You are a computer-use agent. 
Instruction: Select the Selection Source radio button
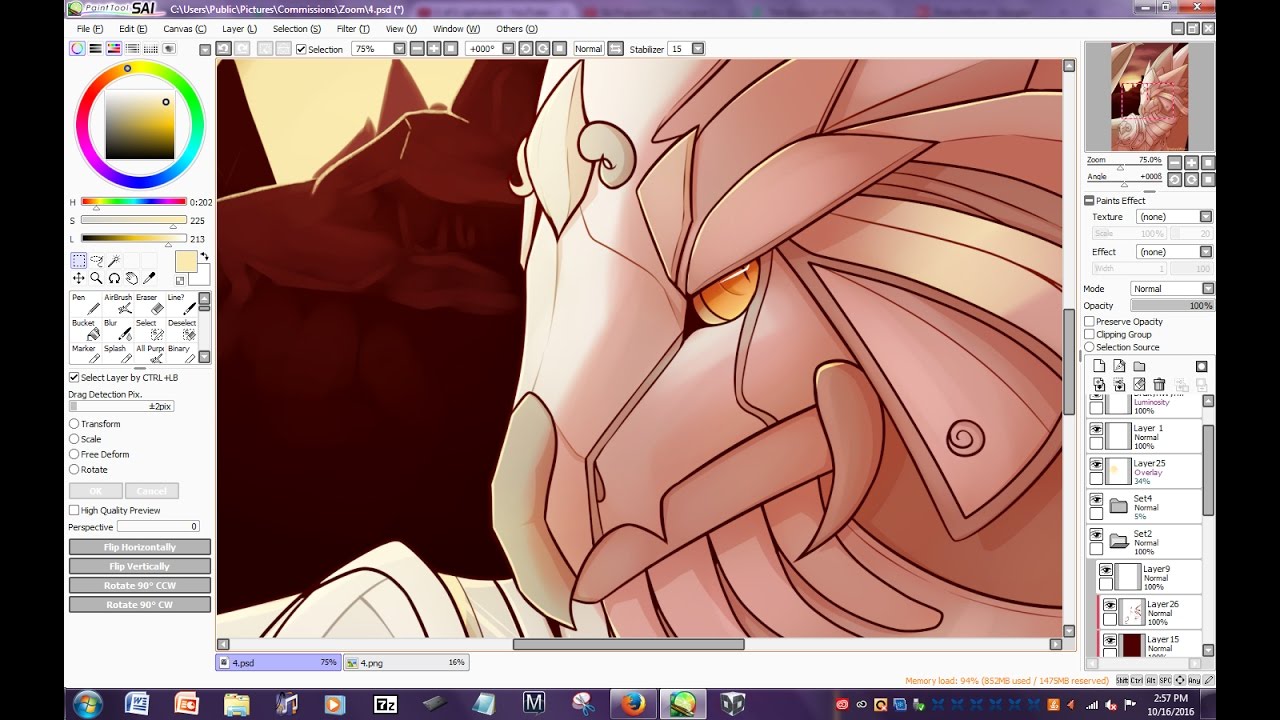click(x=1090, y=347)
